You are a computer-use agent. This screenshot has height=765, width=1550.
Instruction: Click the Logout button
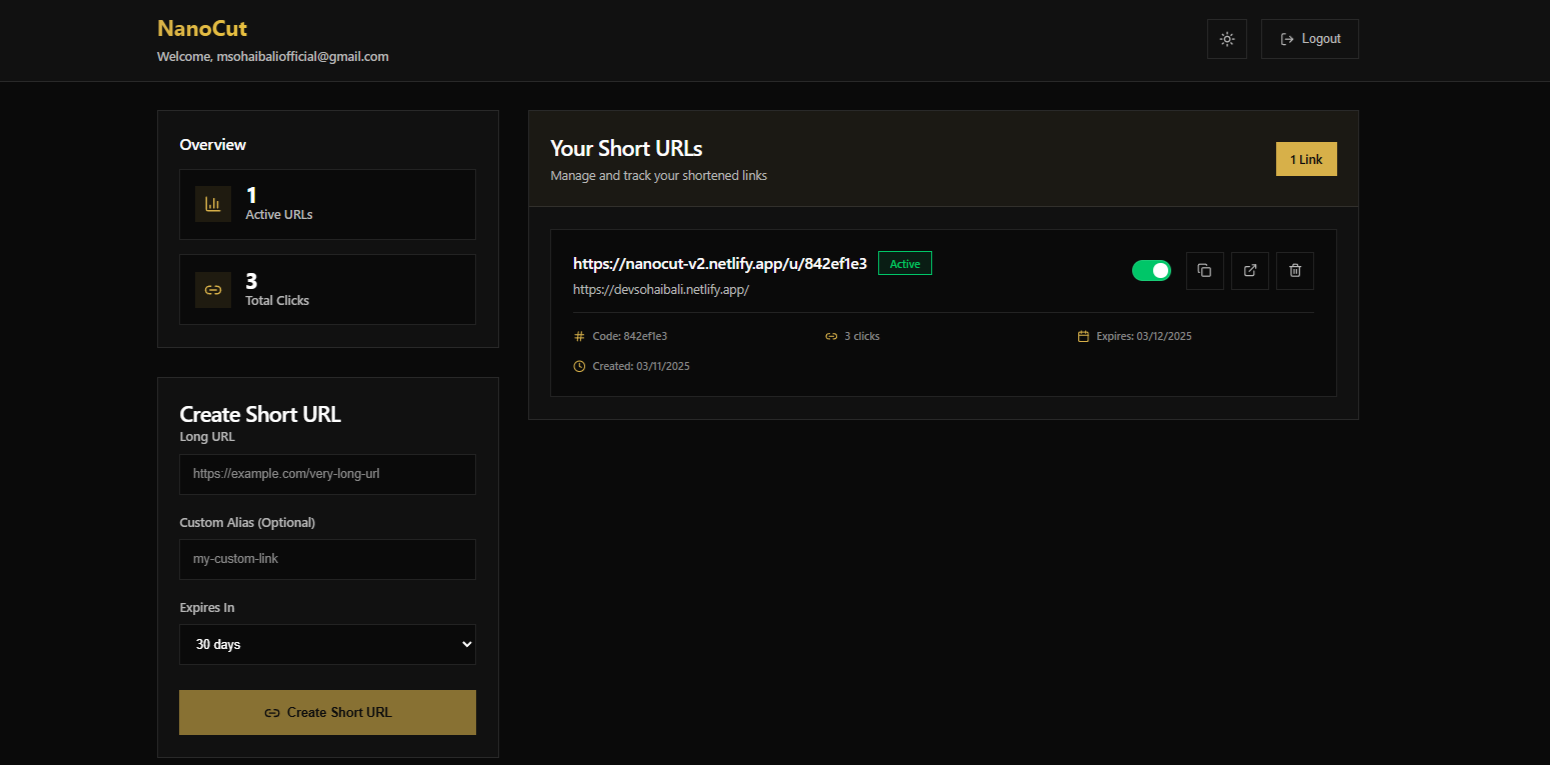click(x=1310, y=39)
